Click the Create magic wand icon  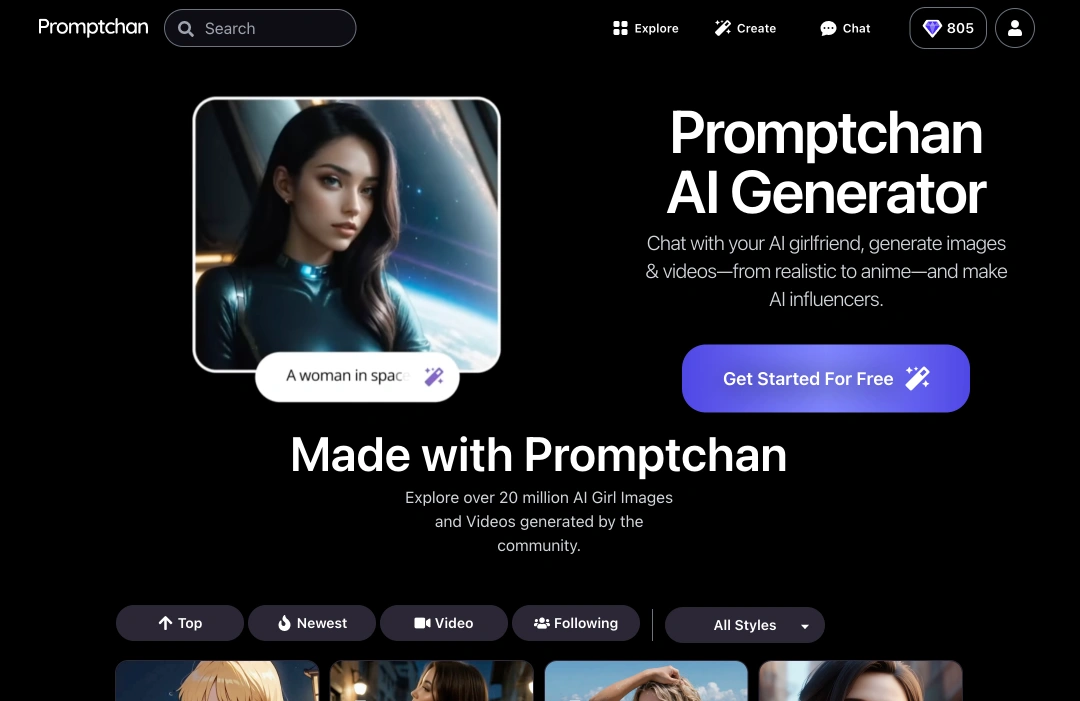(x=723, y=28)
